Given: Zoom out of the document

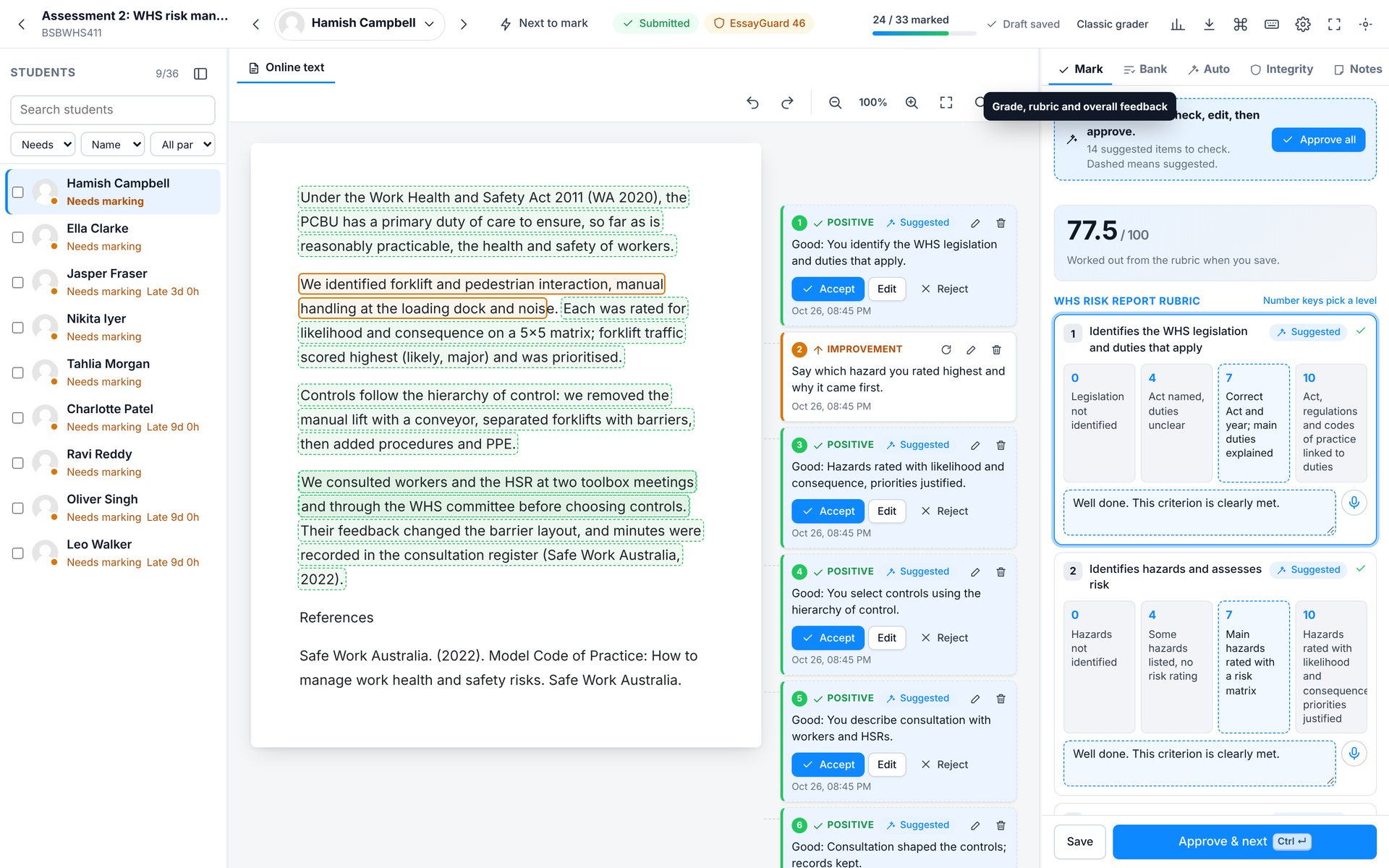Looking at the screenshot, I should (x=835, y=103).
